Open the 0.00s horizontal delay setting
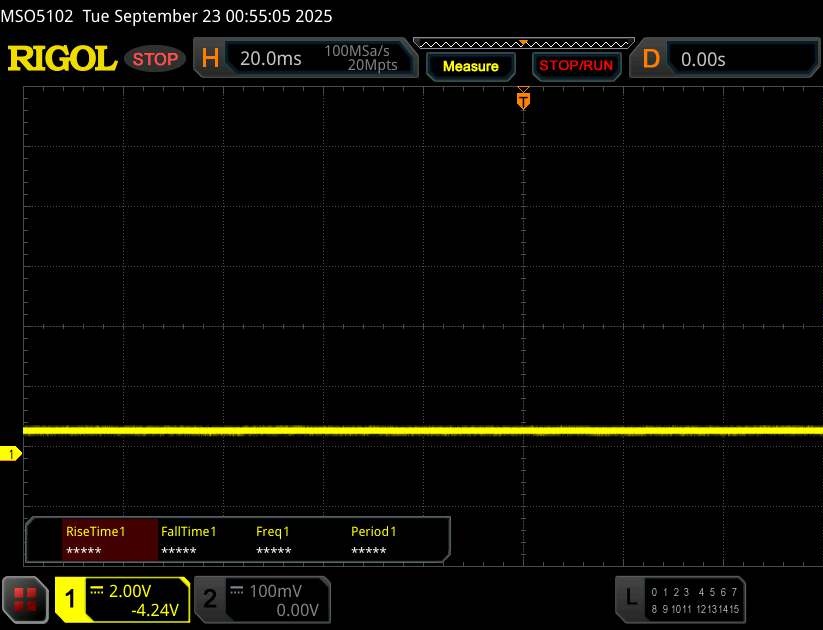The height and width of the screenshot is (630, 823). tap(703, 59)
